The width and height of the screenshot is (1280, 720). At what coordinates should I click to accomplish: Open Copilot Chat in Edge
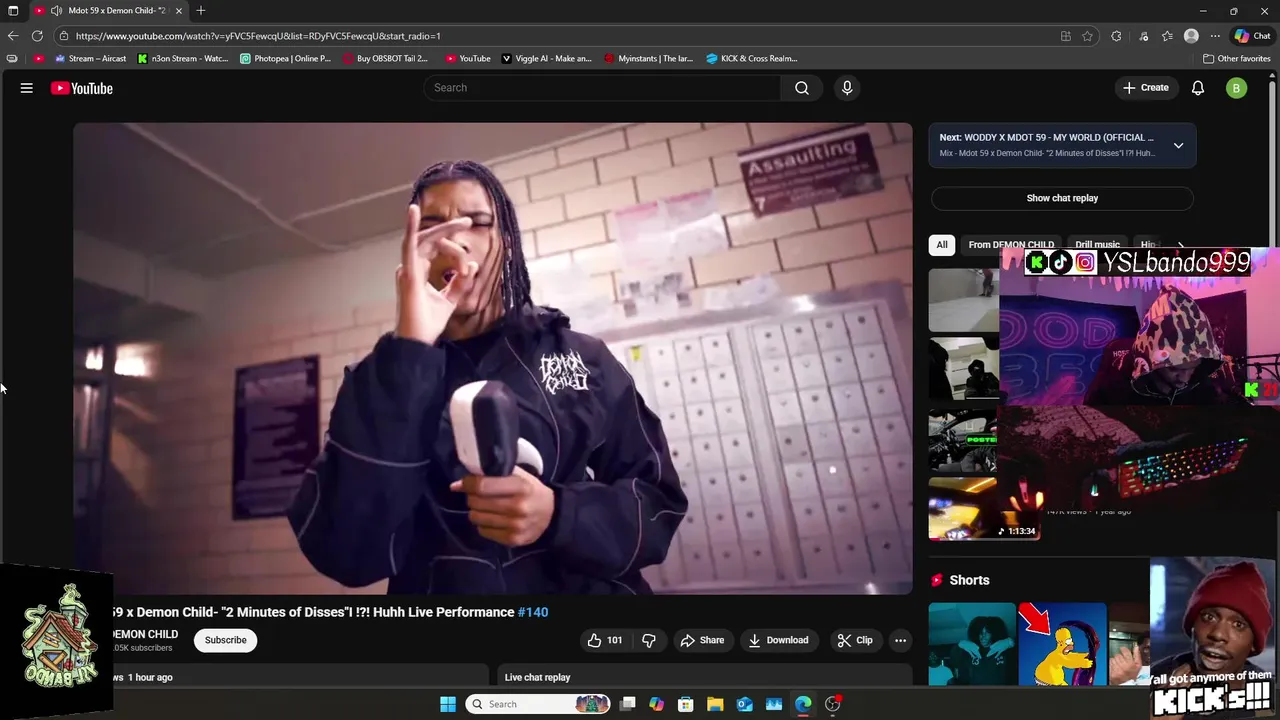coord(1252,36)
